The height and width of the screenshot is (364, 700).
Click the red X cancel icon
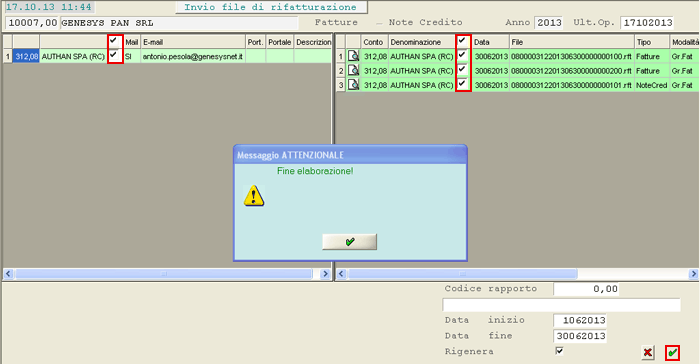[648, 352]
